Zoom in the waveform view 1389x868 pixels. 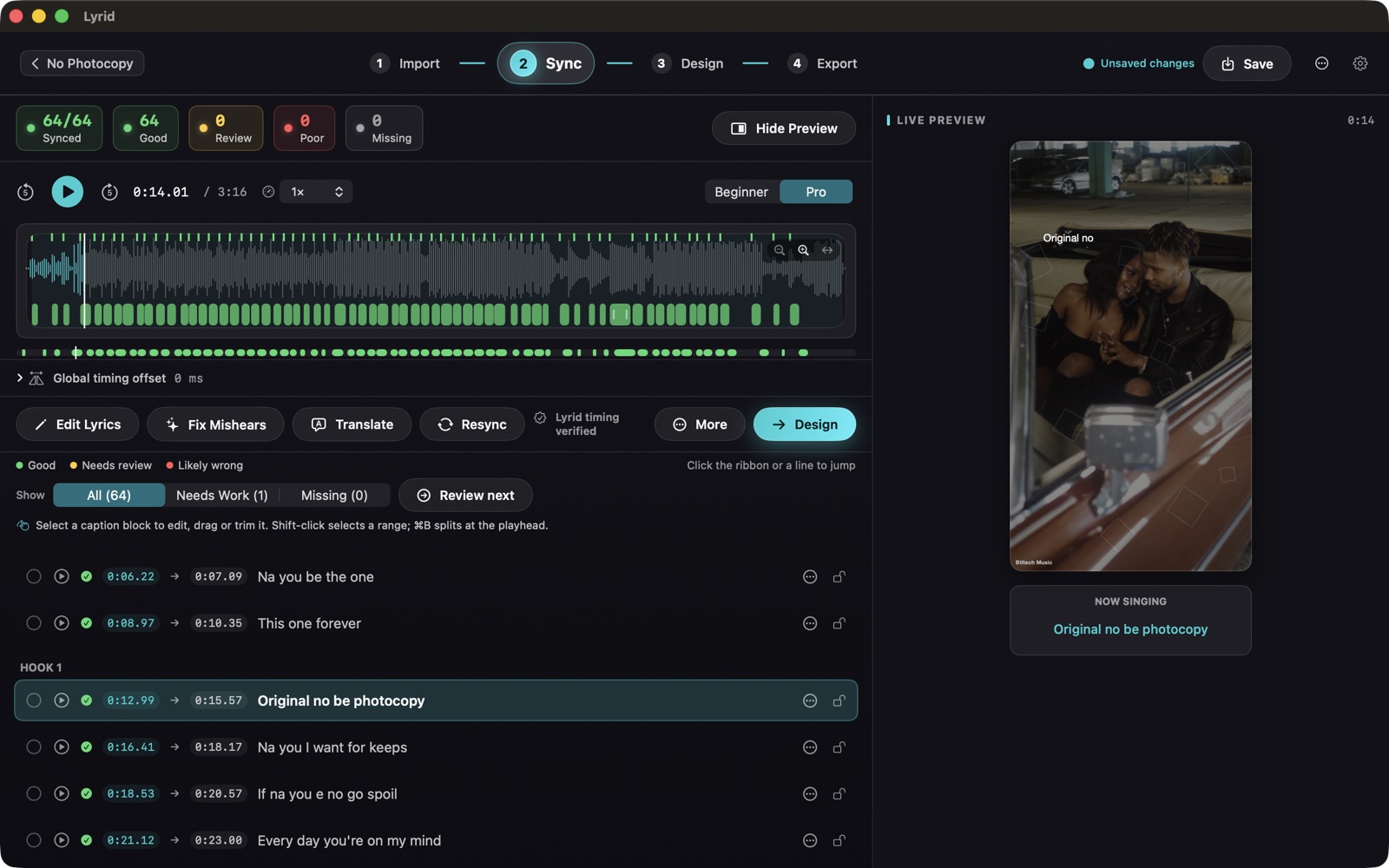804,250
